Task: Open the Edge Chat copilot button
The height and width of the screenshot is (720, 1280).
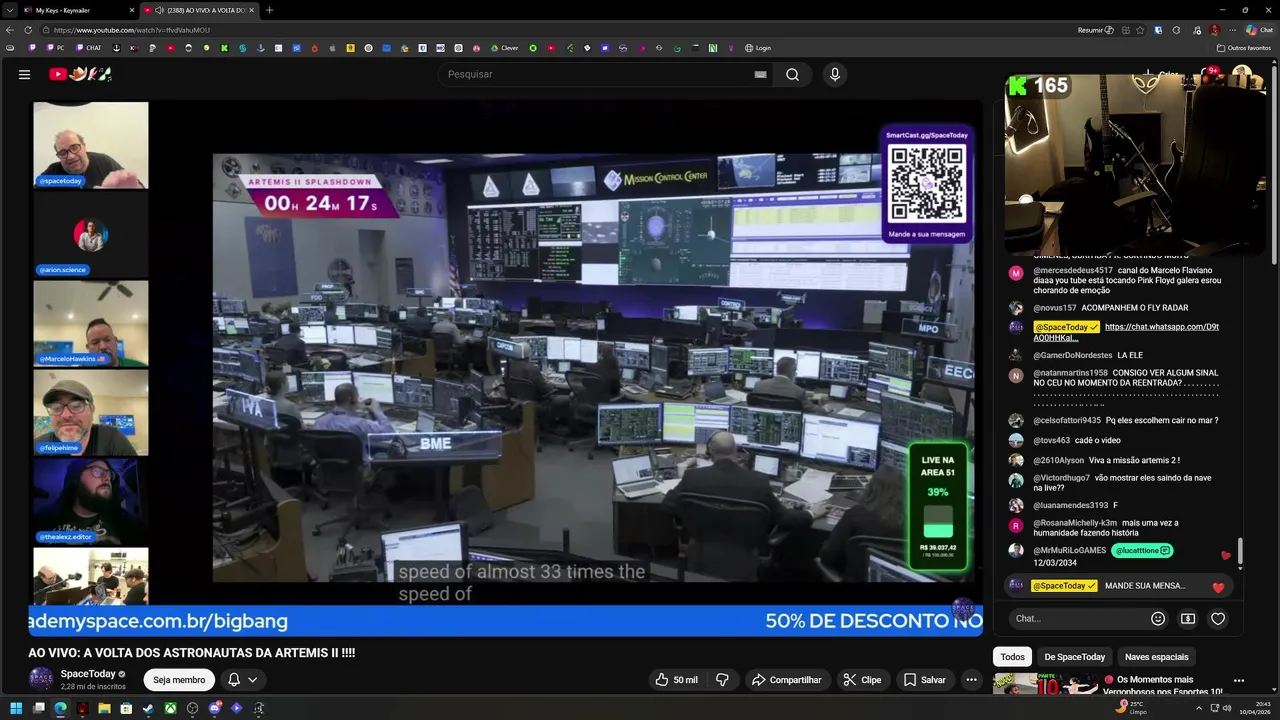Action: click(1259, 30)
